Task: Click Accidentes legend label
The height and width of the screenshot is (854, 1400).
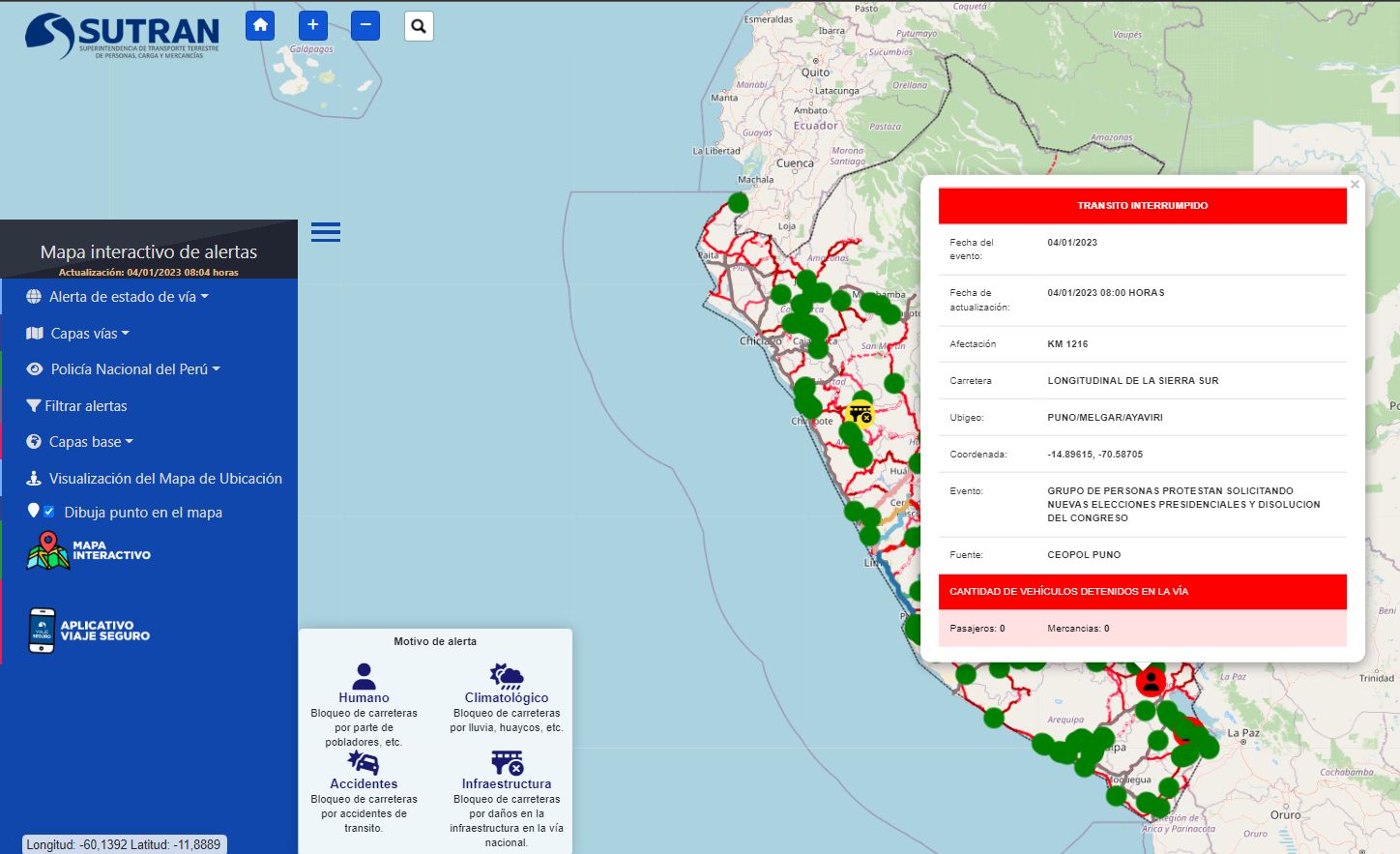Action: (x=364, y=783)
